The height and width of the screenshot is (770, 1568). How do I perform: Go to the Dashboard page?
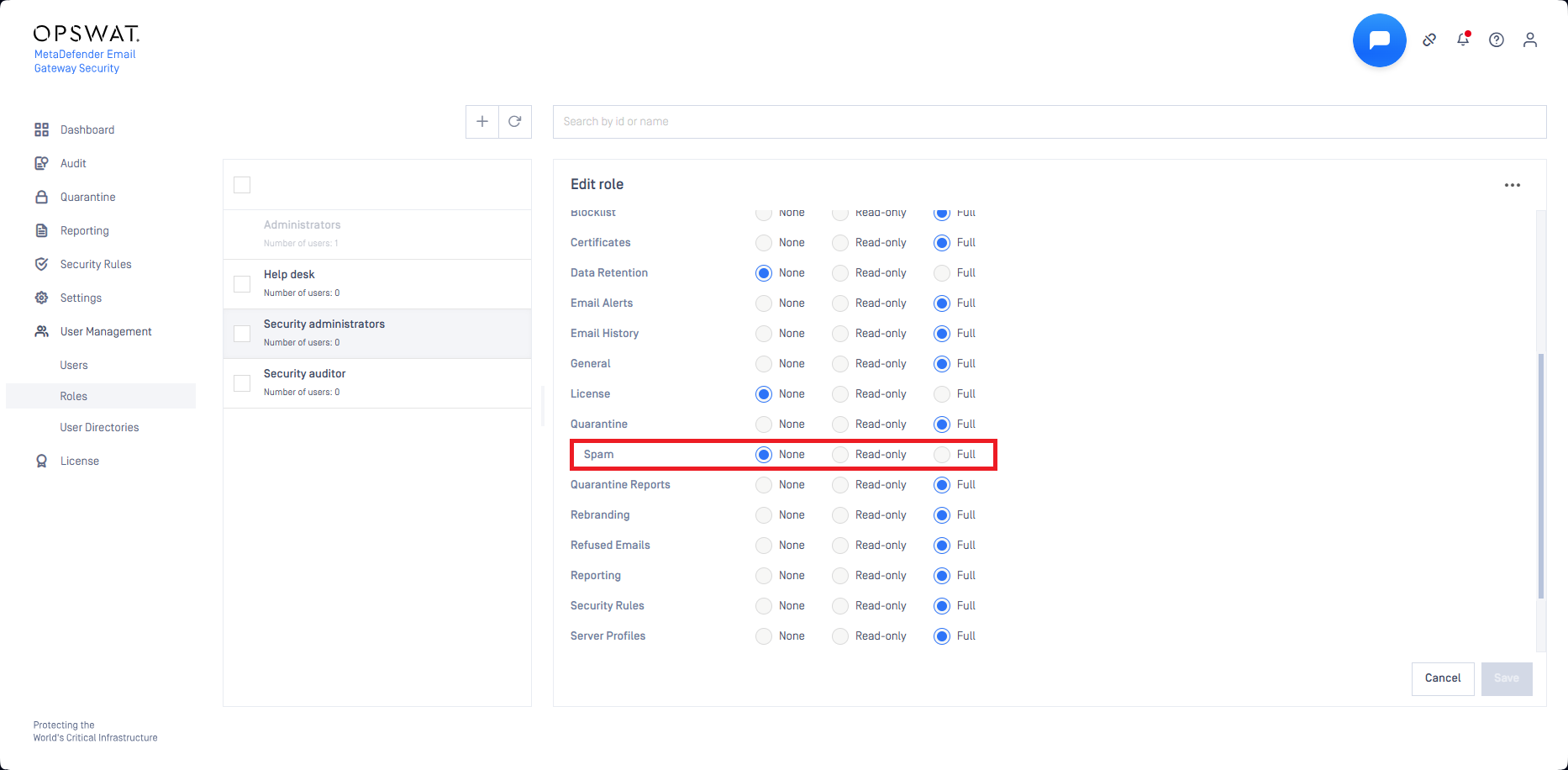click(x=87, y=130)
